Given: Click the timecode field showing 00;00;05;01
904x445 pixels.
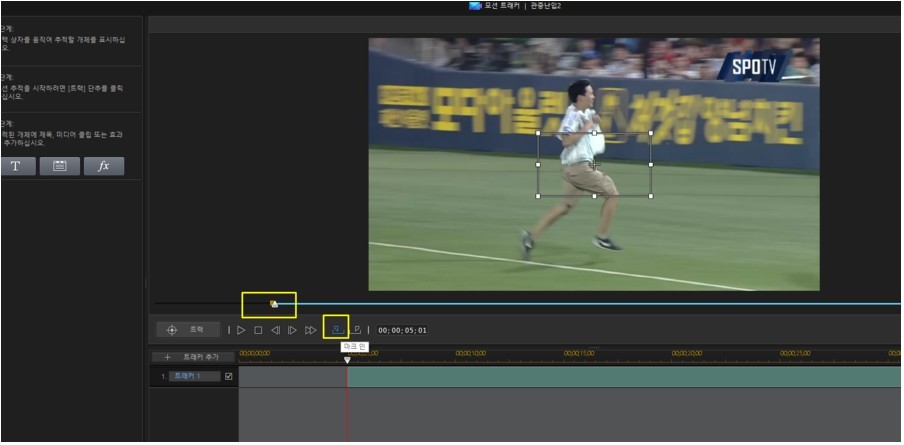Looking at the screenshot, I should [402, 330].
